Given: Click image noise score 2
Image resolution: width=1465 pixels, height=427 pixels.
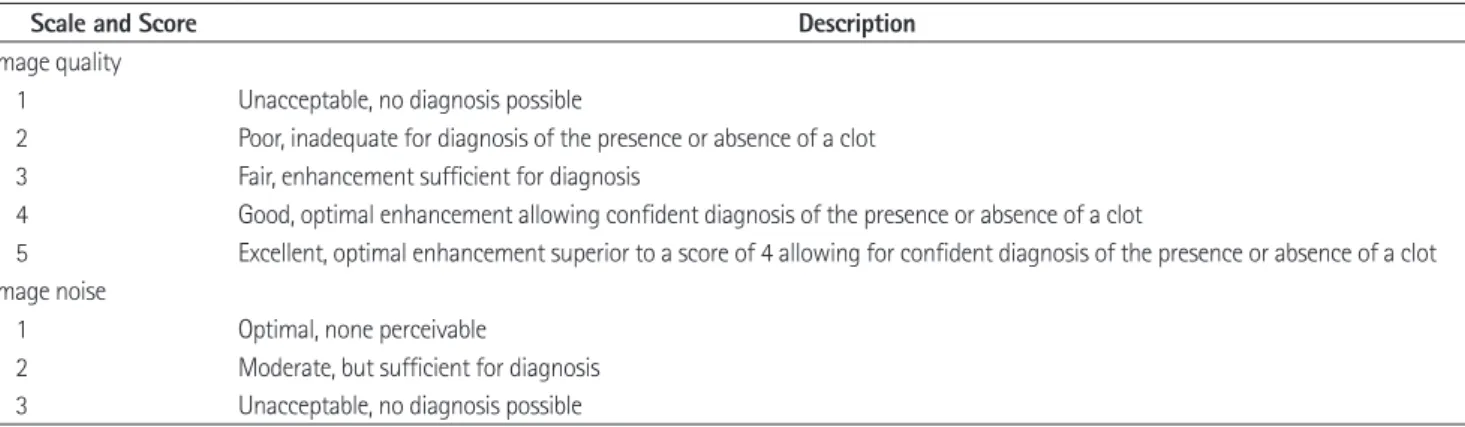Looking at the screenshot, I should point(21,368).
